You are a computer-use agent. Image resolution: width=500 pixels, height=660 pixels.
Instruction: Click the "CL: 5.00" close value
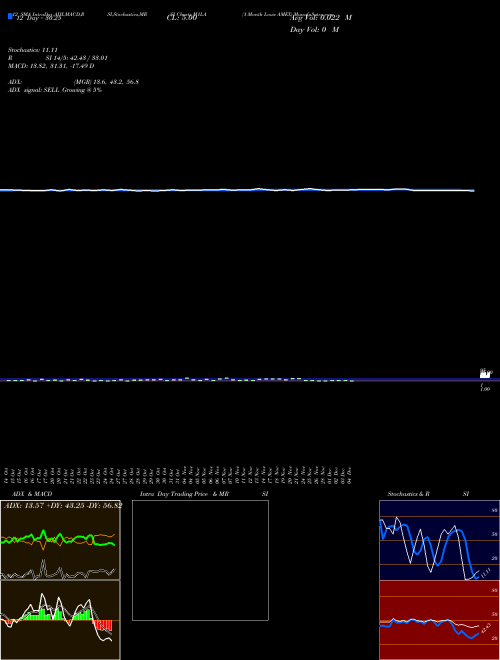click(182, 19)
